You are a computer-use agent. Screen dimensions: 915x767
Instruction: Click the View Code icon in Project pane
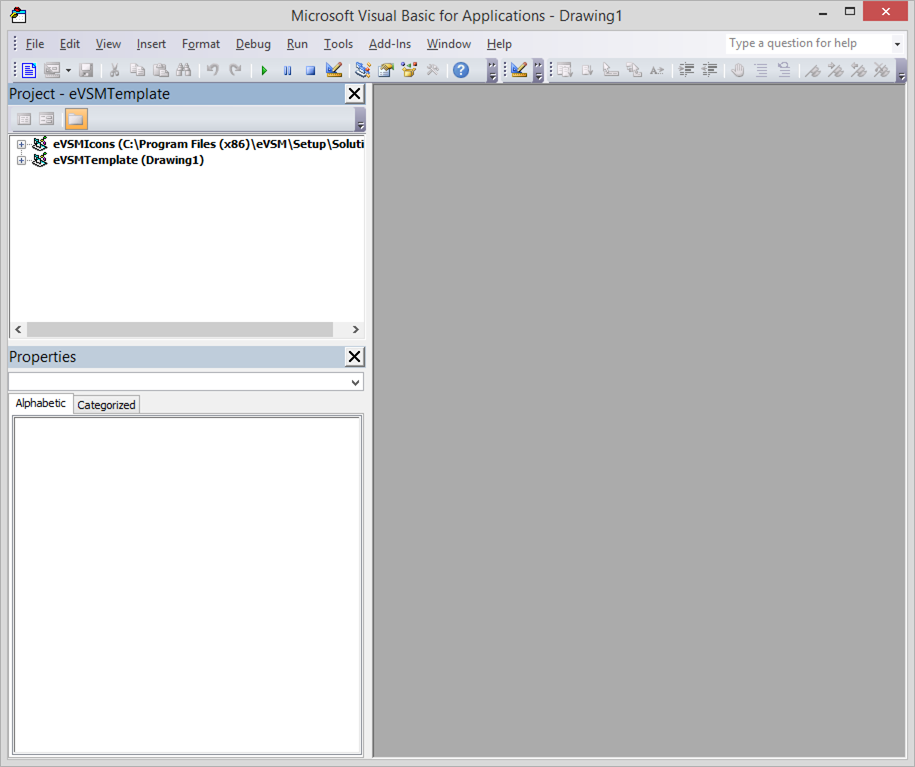(x=25, y=119)
